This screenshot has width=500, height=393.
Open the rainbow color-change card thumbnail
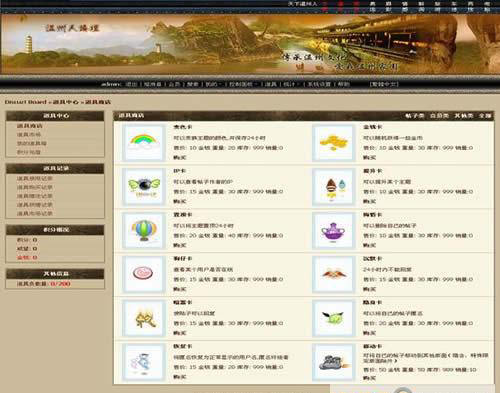(x=144, y=143)
